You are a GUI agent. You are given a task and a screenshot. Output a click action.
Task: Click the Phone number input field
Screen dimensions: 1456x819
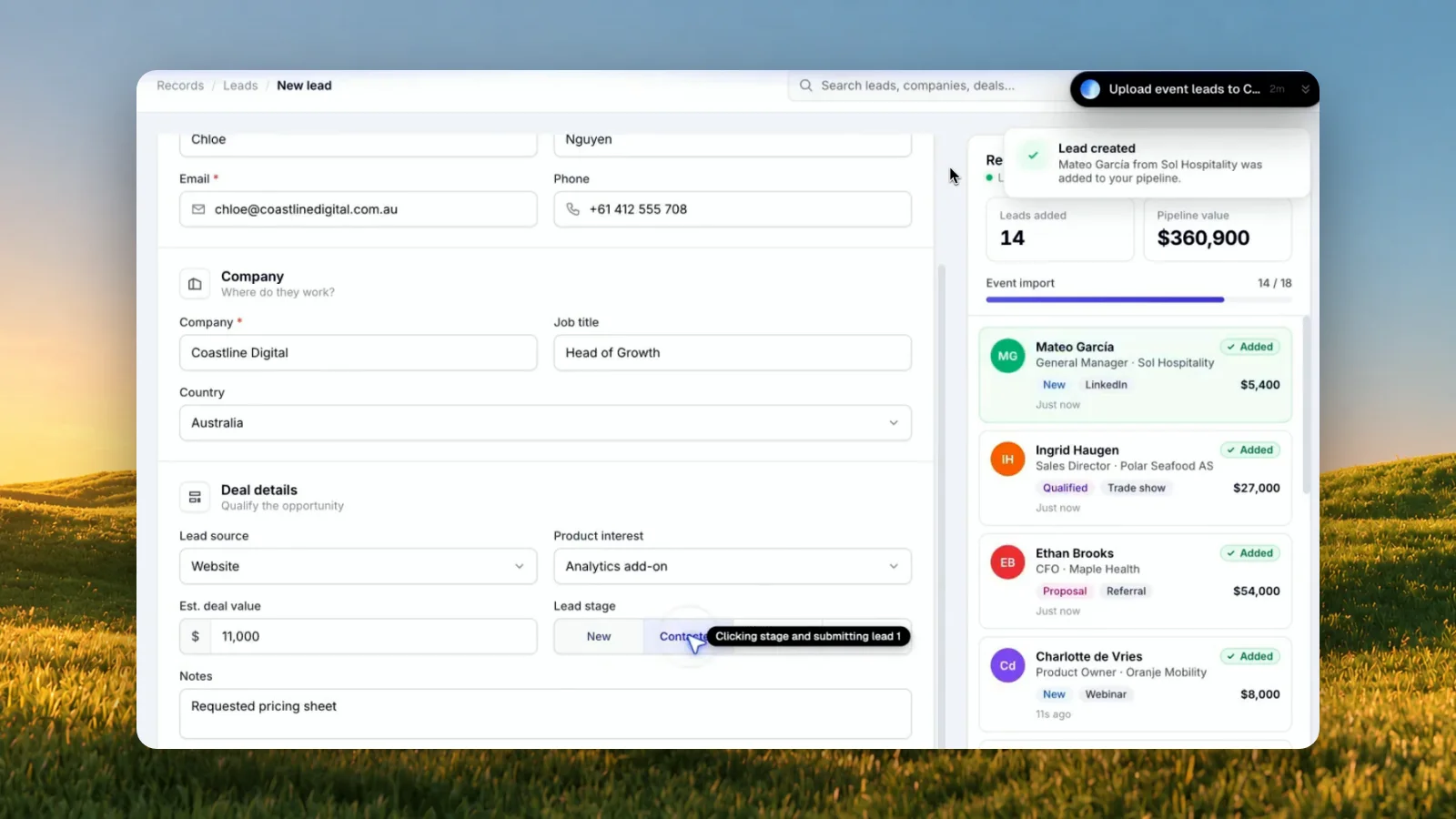[x=733, y=209]
